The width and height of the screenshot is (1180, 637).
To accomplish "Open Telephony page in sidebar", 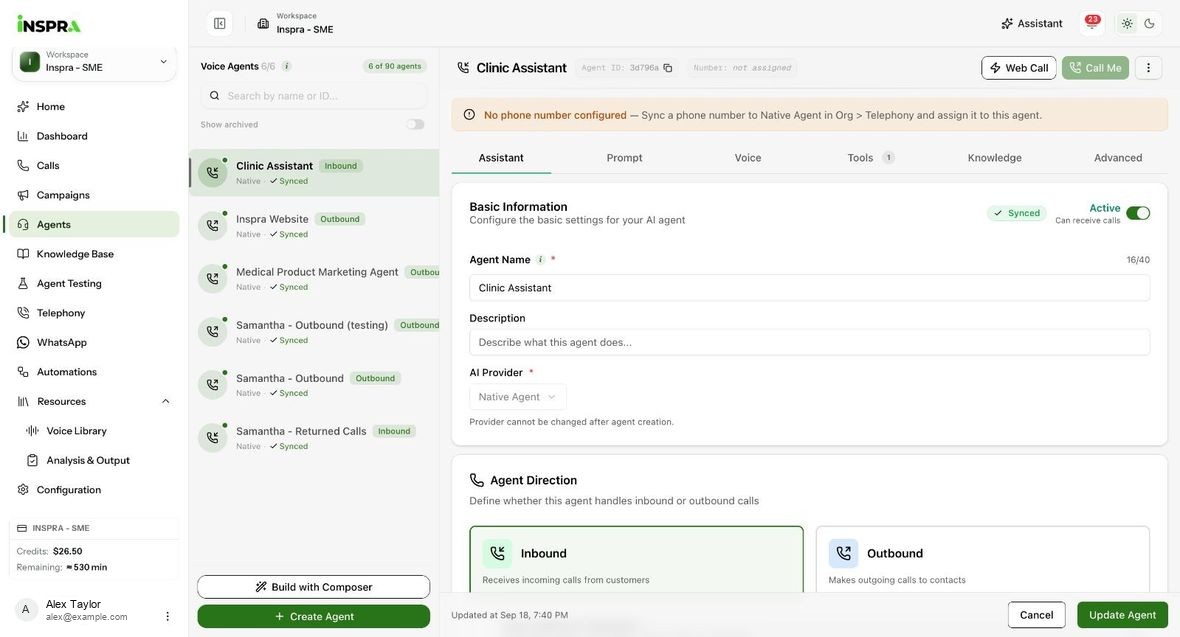I will tap(94, 313).
